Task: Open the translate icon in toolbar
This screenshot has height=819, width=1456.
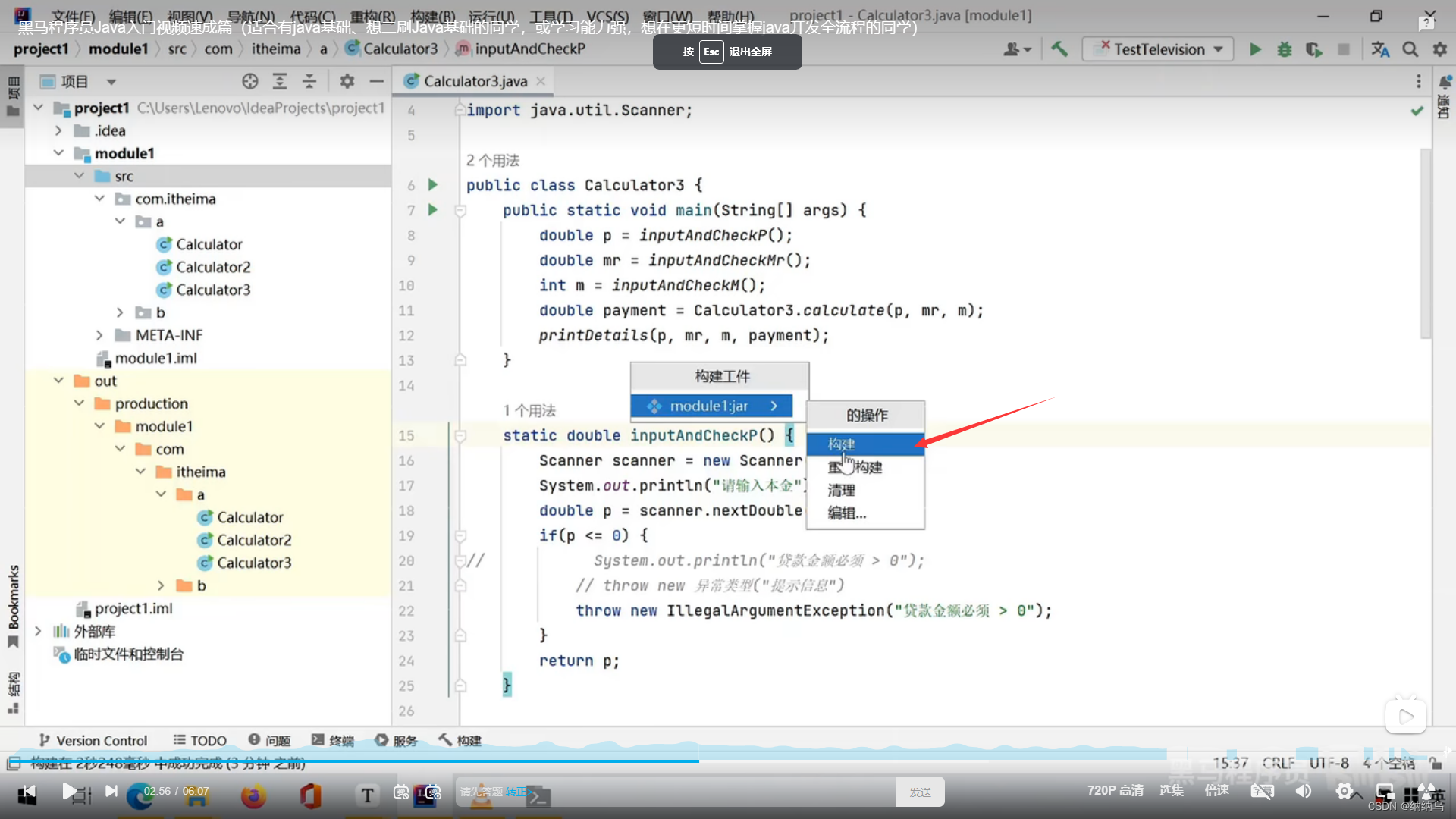Action: 1380,49
